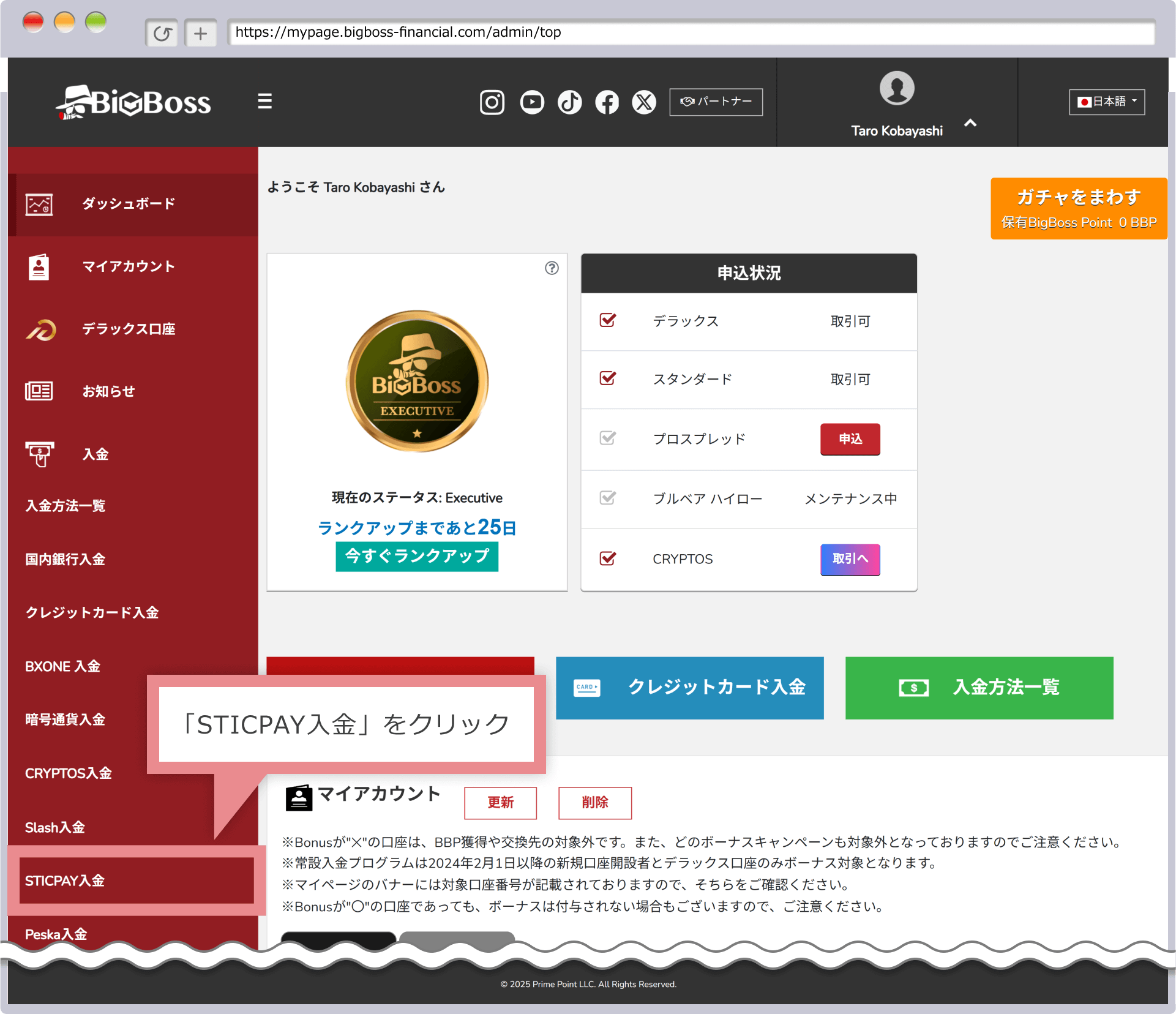Viewport: 1176px width, 1014px height.
Task: Open マイアカウント from the sidebar
Action: (x=129, y=266)
